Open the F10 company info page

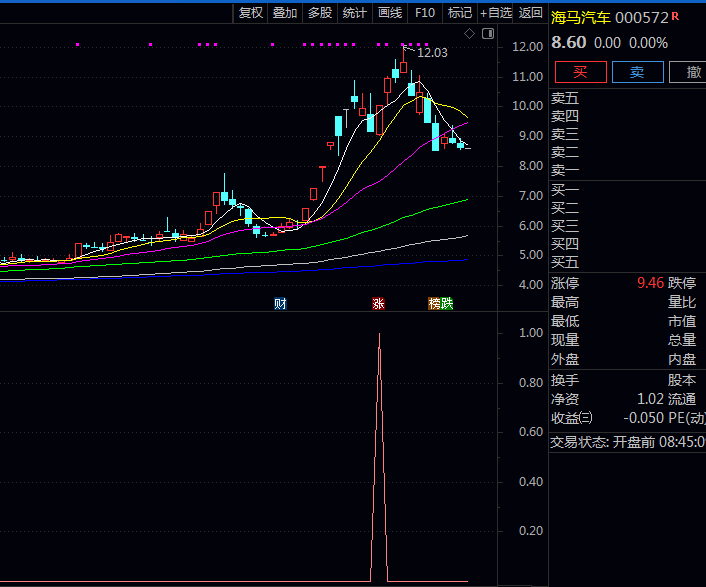point(425,13)
